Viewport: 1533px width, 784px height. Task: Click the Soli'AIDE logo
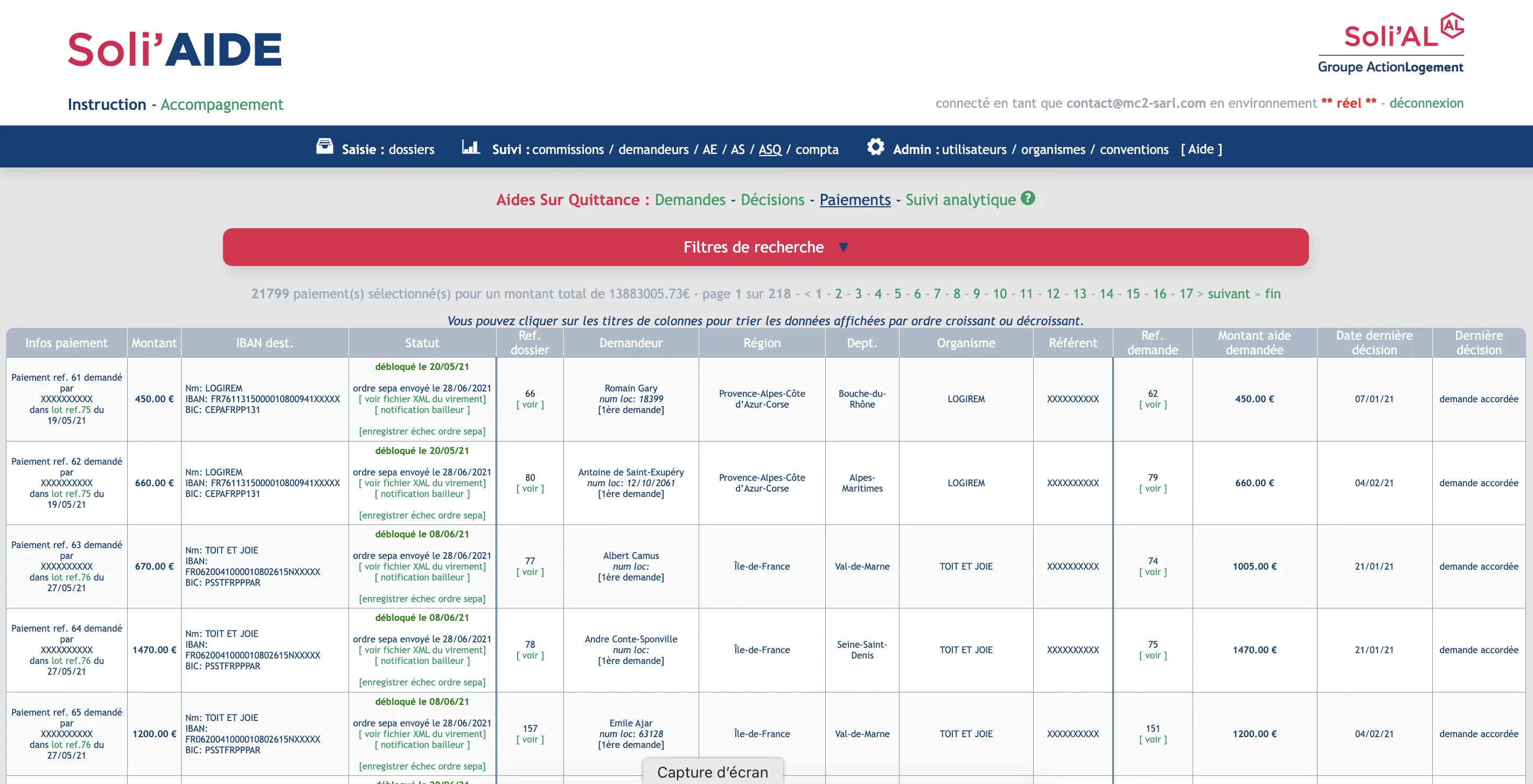[x=175, y=50]
